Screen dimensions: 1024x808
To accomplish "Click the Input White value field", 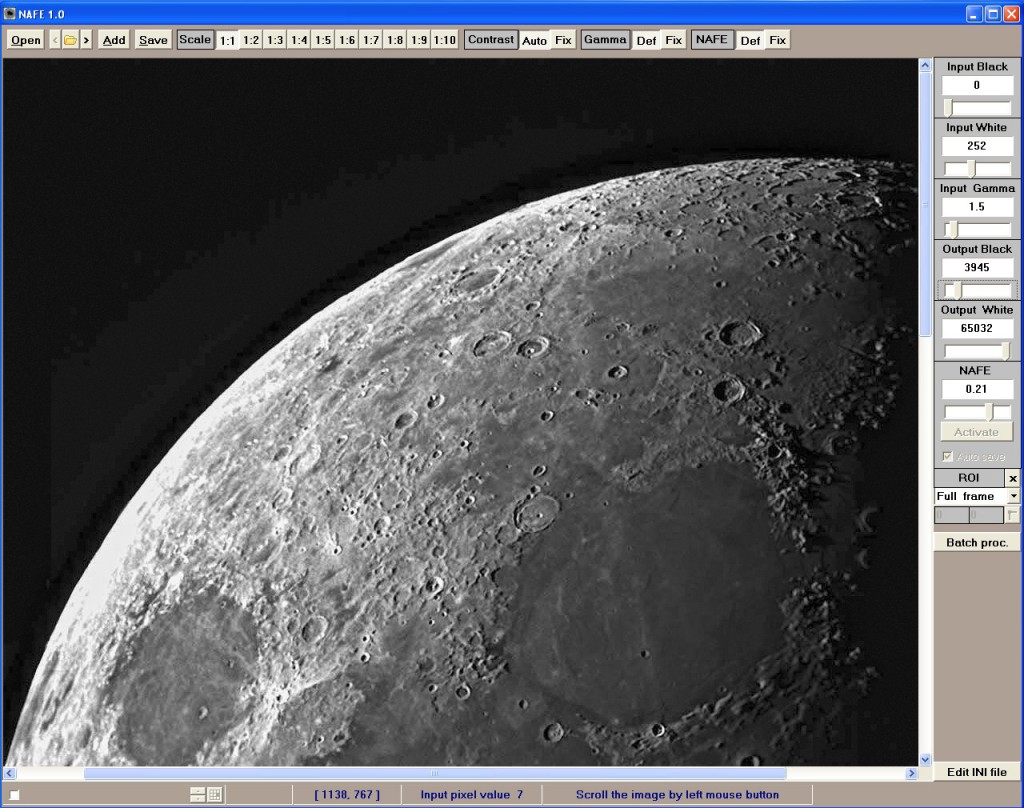I will click(977, 146).
